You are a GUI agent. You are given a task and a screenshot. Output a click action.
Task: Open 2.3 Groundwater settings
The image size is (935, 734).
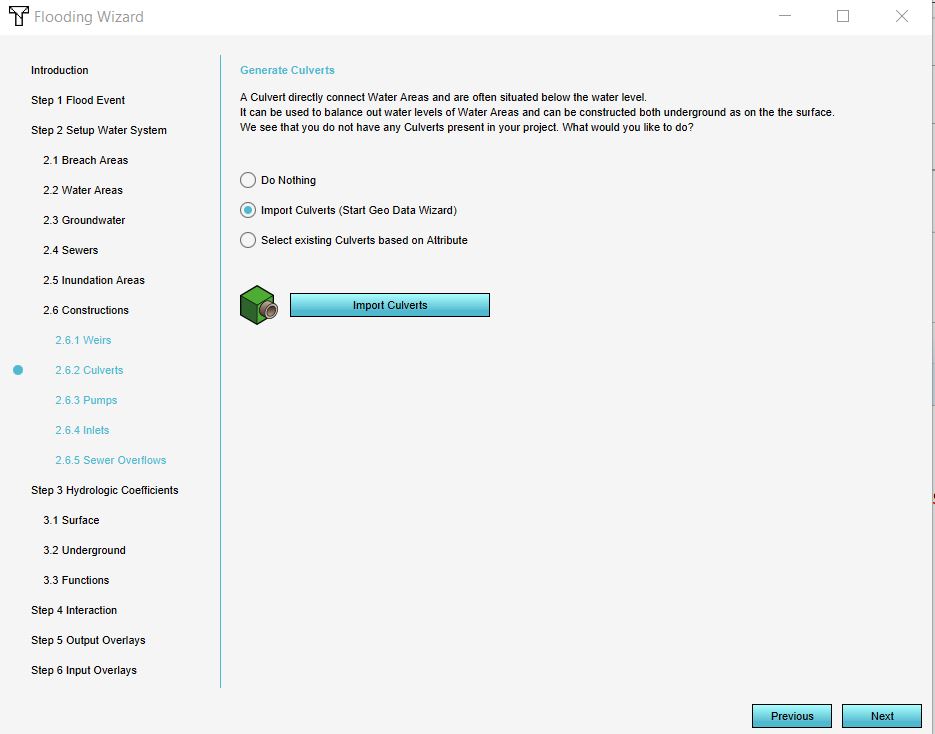coord(84,220)
